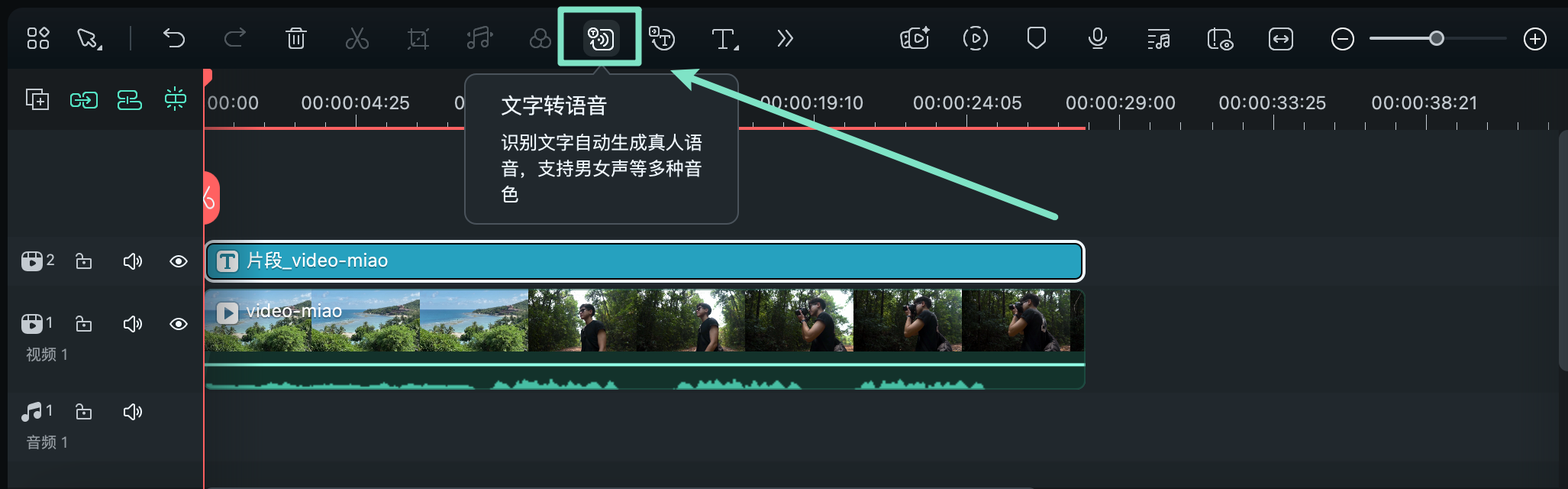
Task: Click the add track icon
Action: coord(37,99)
